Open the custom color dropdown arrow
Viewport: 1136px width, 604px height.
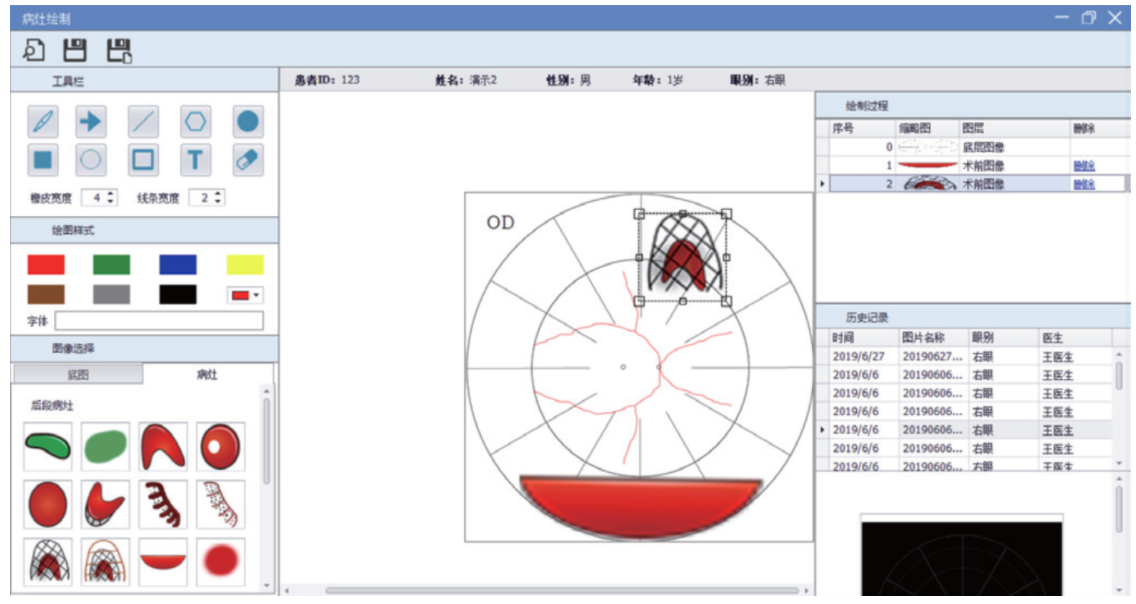(256, 295)
